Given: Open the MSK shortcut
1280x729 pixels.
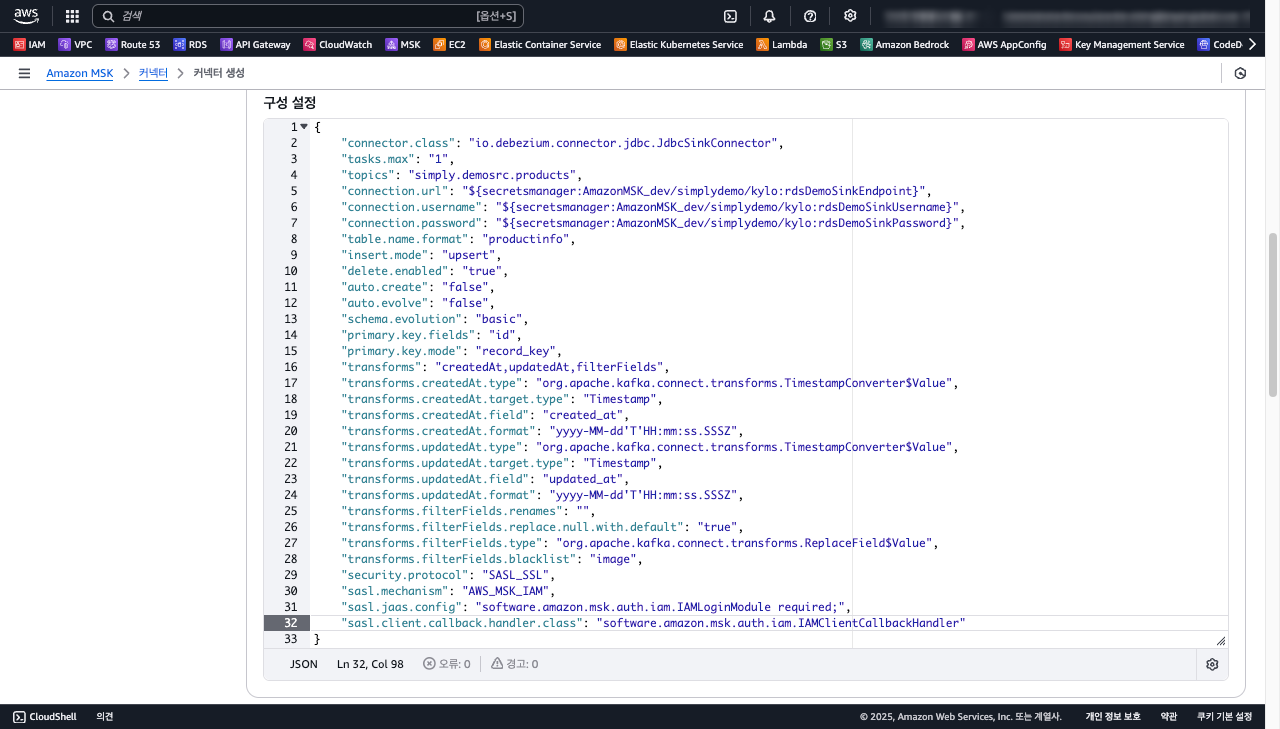Looking at the screenshot, I should coord(402,45).
